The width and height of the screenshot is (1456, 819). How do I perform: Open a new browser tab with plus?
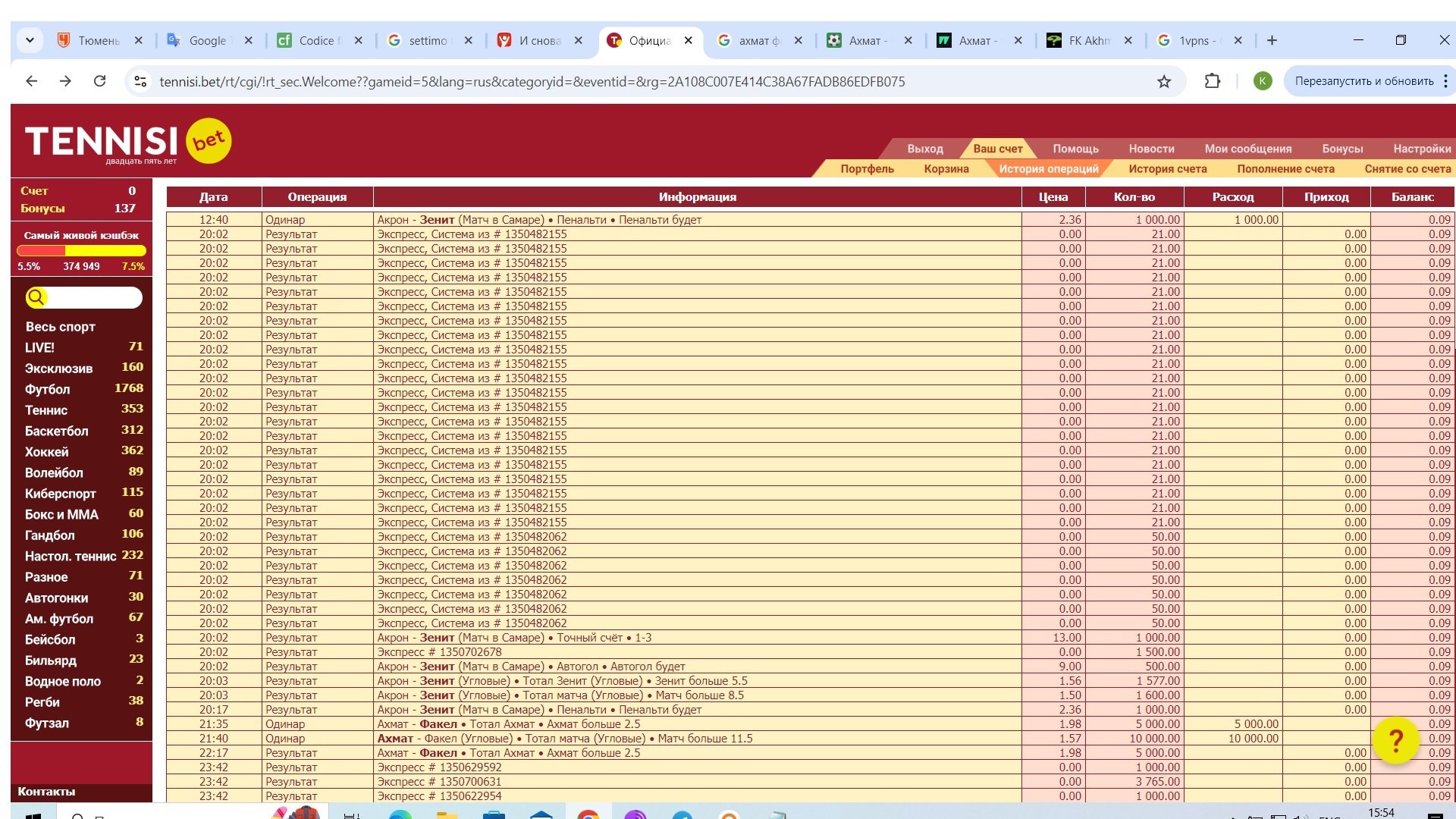click(1272, 40)
